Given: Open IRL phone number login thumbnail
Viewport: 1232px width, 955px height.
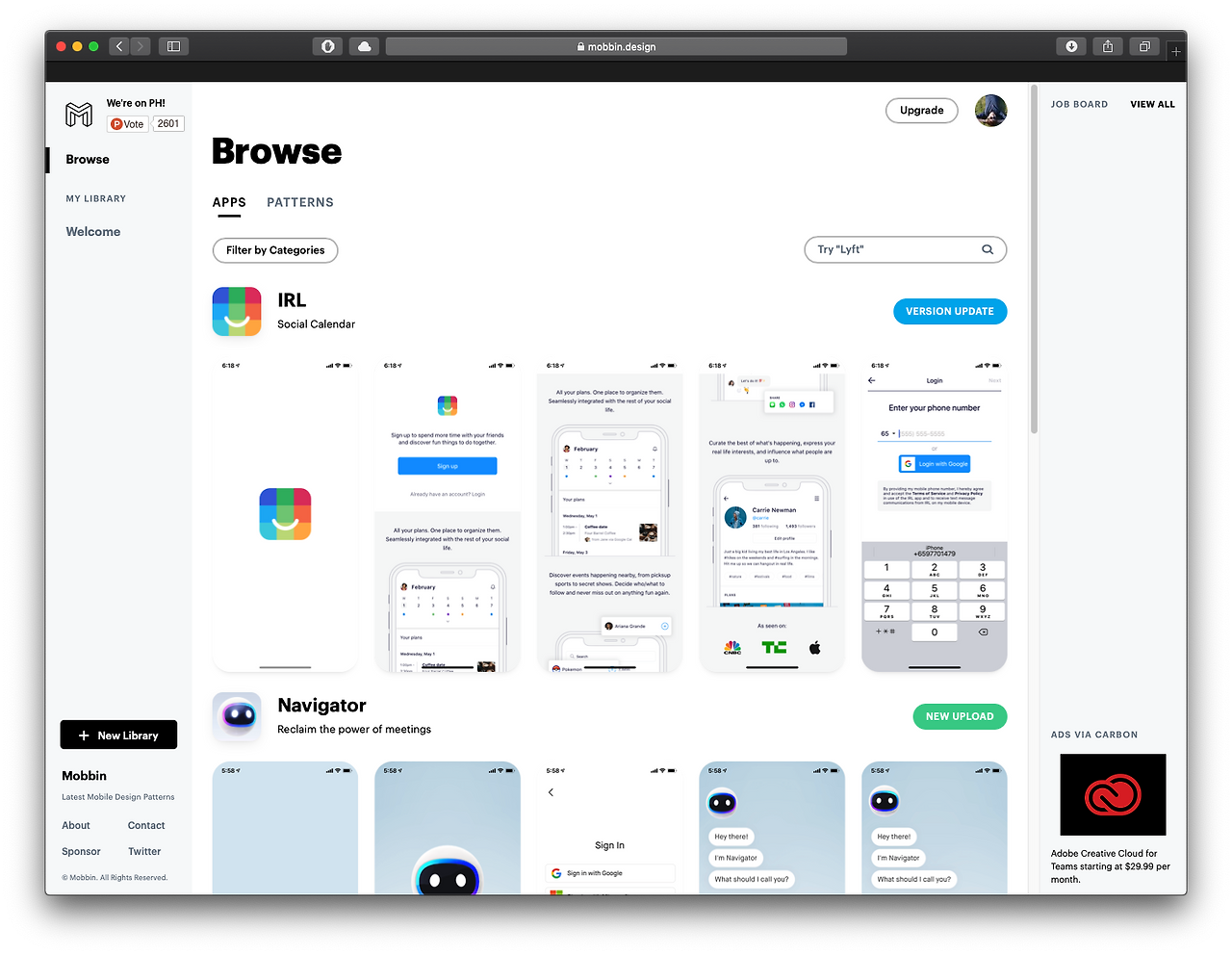Looking at the screenshot, I should coord(935,515).
